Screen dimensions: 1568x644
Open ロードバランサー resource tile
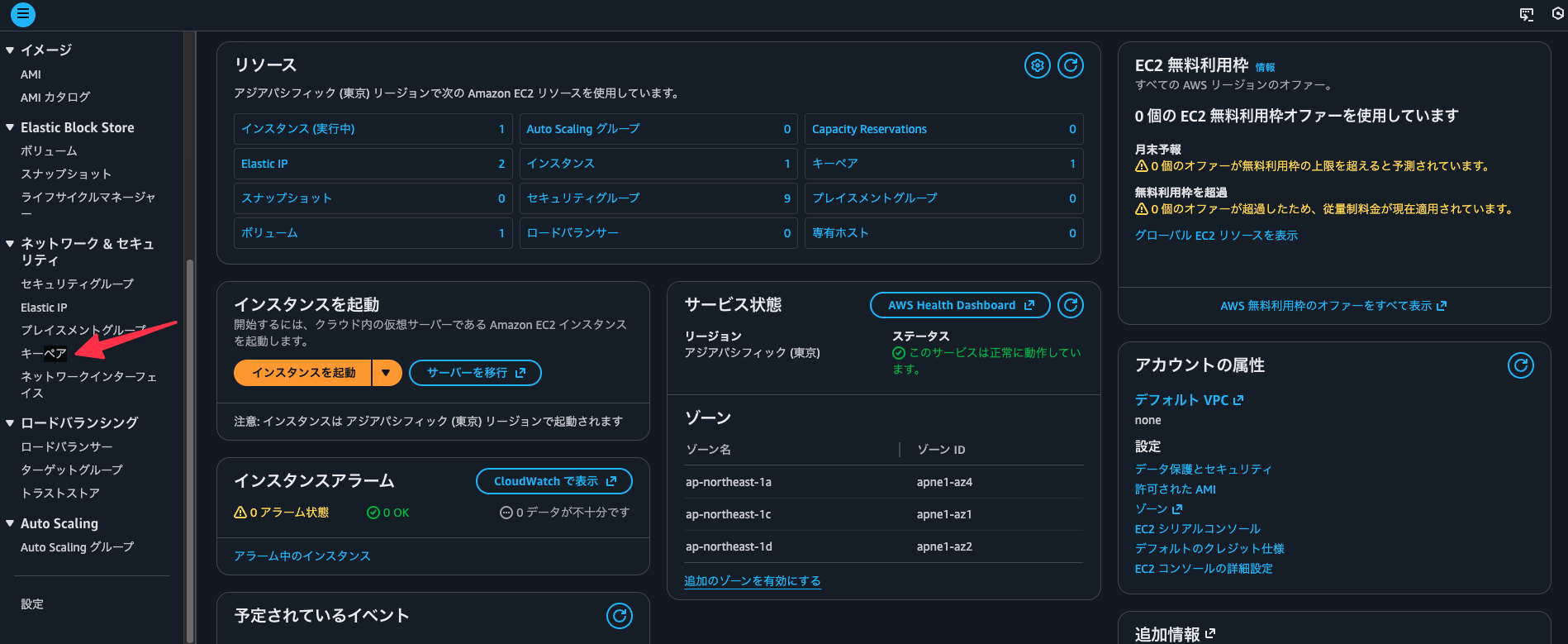(x=658, y=233)
